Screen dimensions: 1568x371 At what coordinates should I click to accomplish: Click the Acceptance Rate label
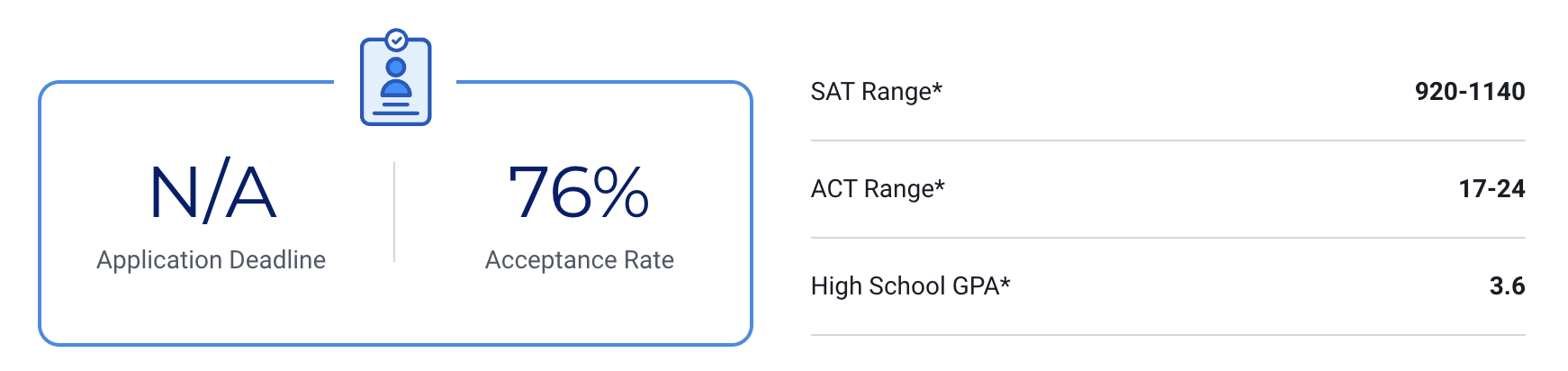point(579,260)
